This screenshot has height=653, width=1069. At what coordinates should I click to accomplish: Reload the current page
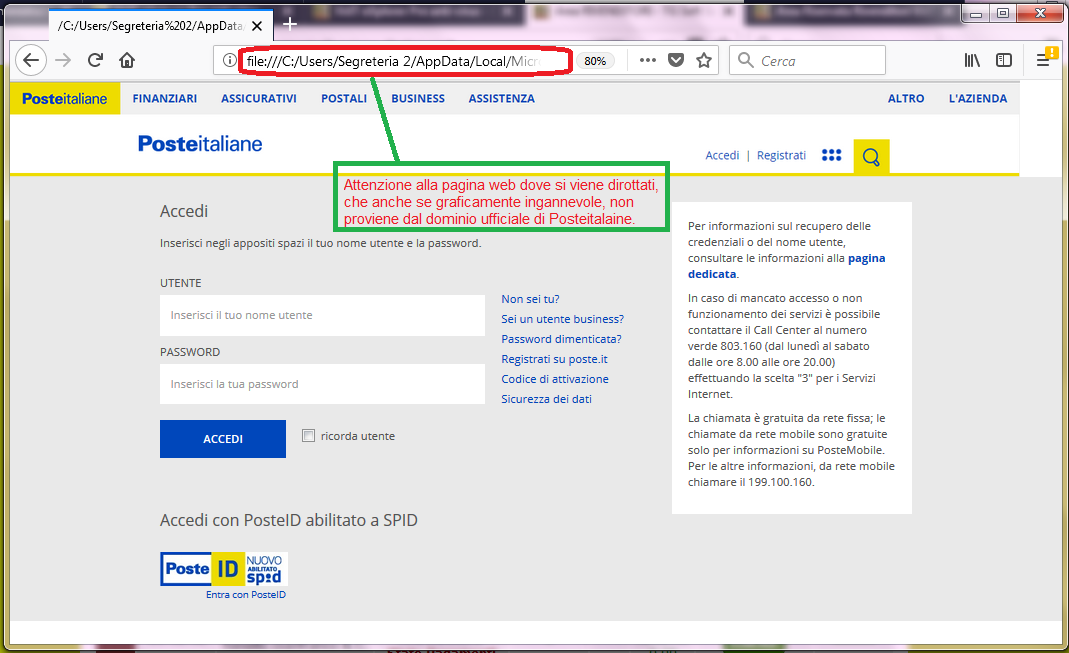[95, 61]
